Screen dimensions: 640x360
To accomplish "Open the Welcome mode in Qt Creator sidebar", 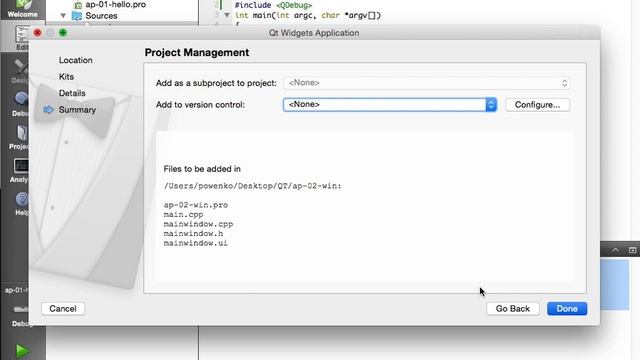I will click(x=22, y=9).
